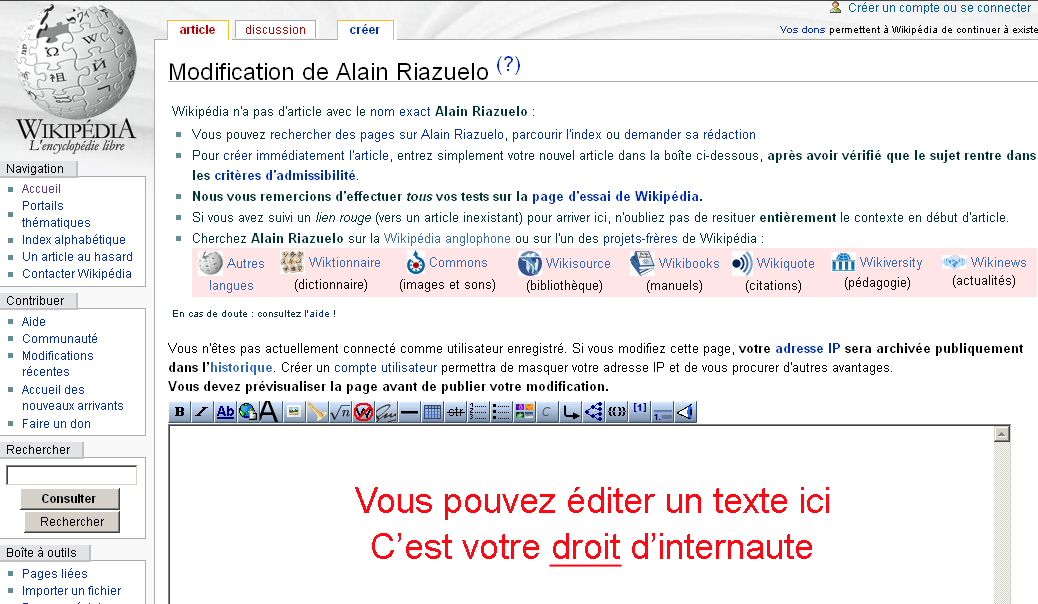
Task: Open the Communauté link
Action: pos(60,338)
